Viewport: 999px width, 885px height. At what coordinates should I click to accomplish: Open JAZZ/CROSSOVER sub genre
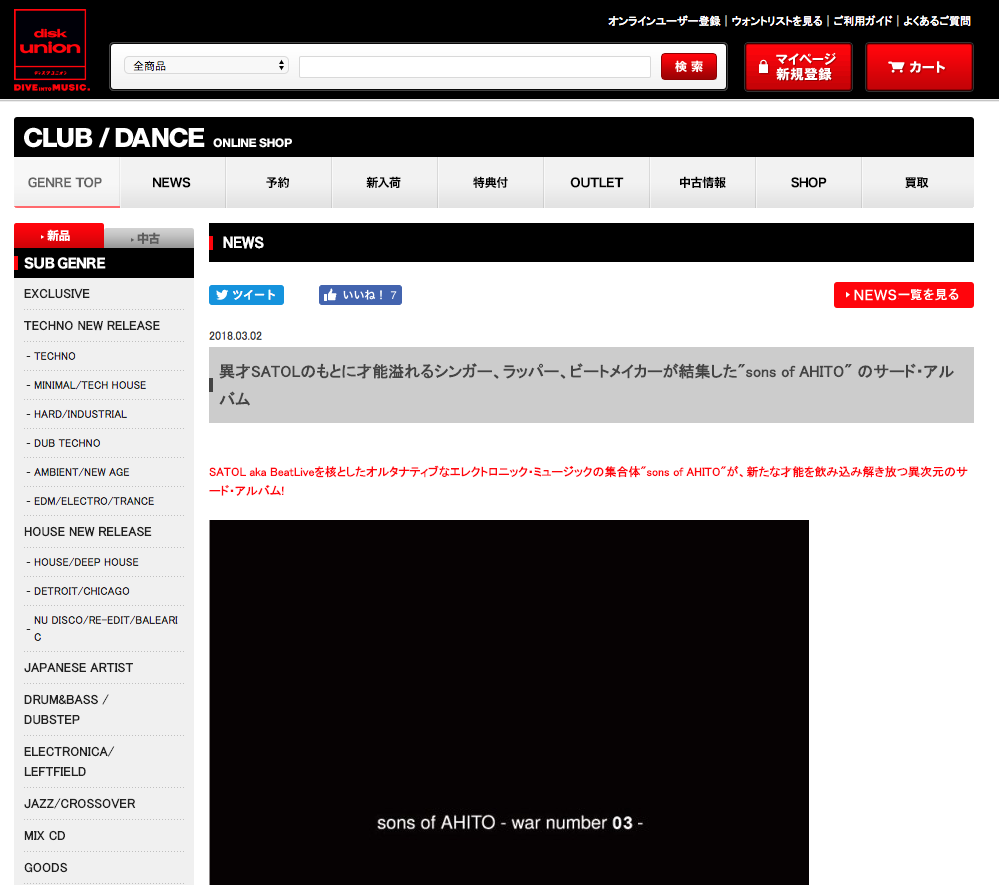[80, 804]
